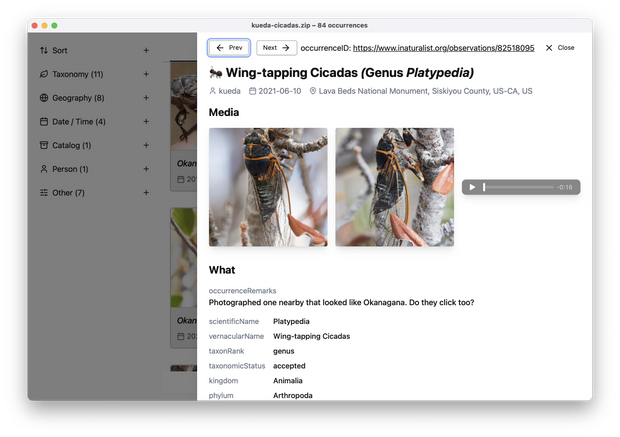Open the first cicada photo thumbnail

(268, 187)
